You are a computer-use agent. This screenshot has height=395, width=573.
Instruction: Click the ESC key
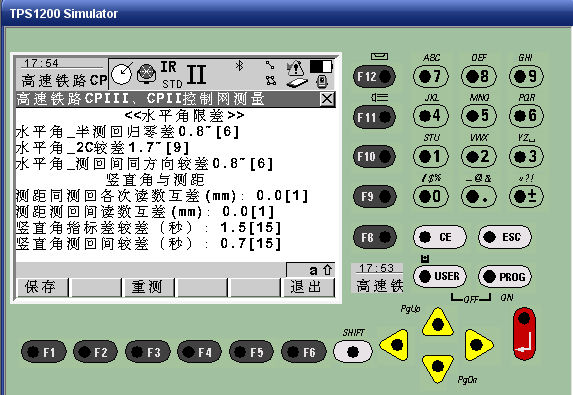pos(505,237)
